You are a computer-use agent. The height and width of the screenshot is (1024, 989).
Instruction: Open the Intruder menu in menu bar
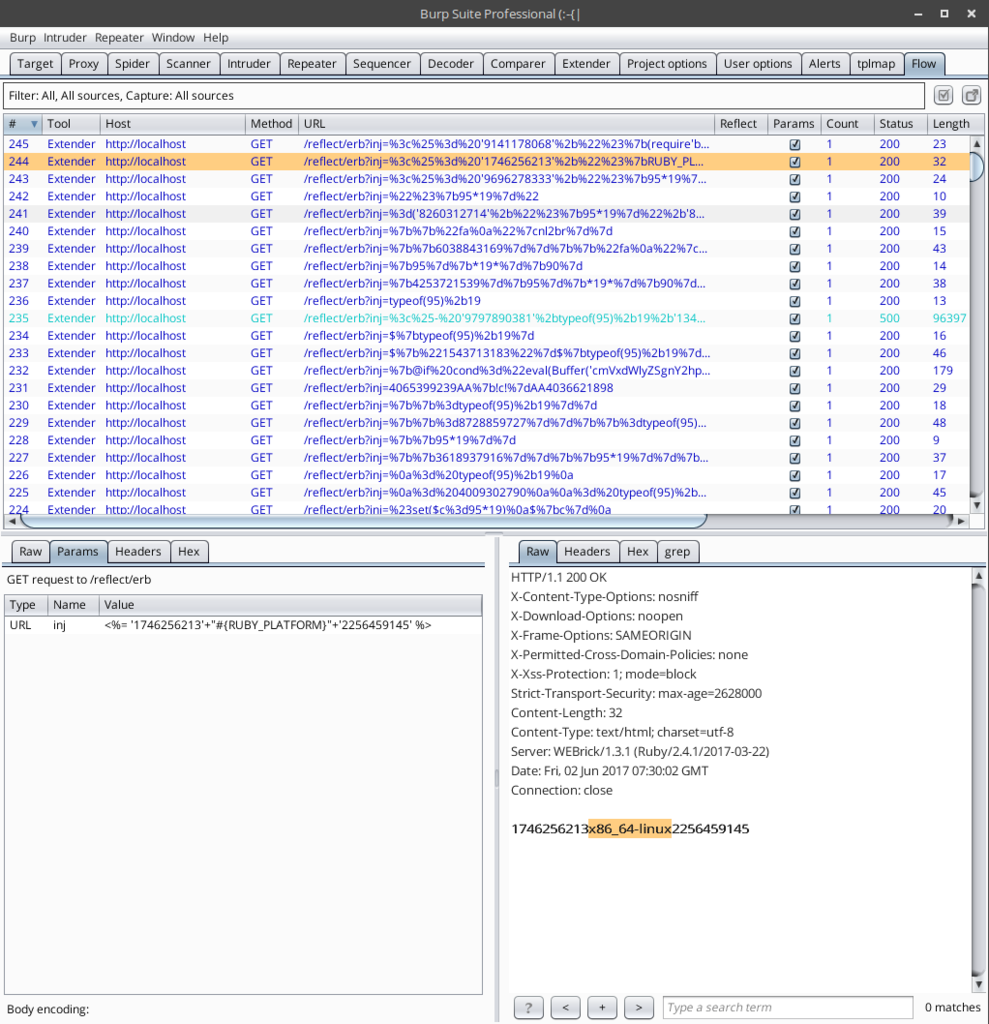(x=66, y=37)
